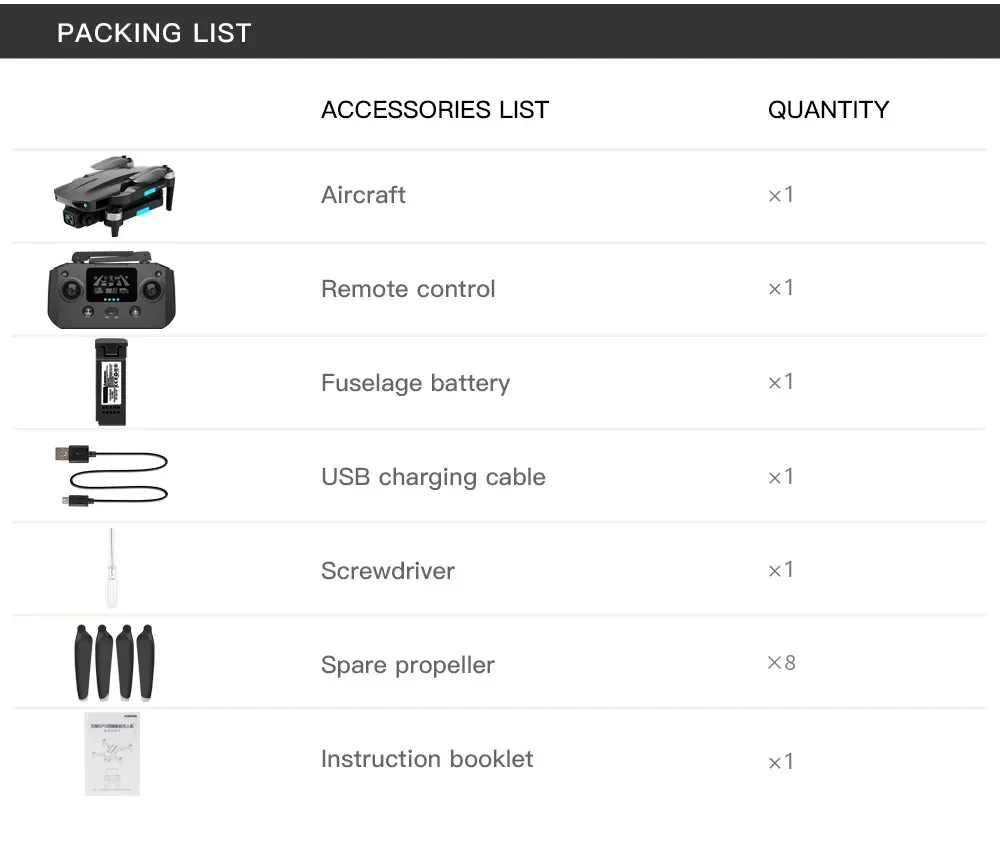Image resolution: width=1000 pixels, height=853 pixels.
Task: Select the remote control picture
Action: pos(112,291)
